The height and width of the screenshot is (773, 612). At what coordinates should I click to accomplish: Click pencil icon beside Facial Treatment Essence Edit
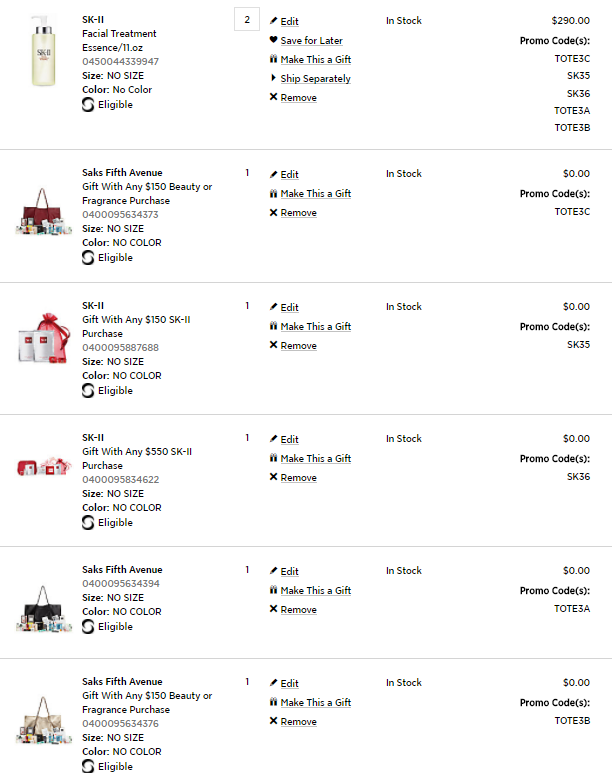pyautogui.click(x=274, y=21)
